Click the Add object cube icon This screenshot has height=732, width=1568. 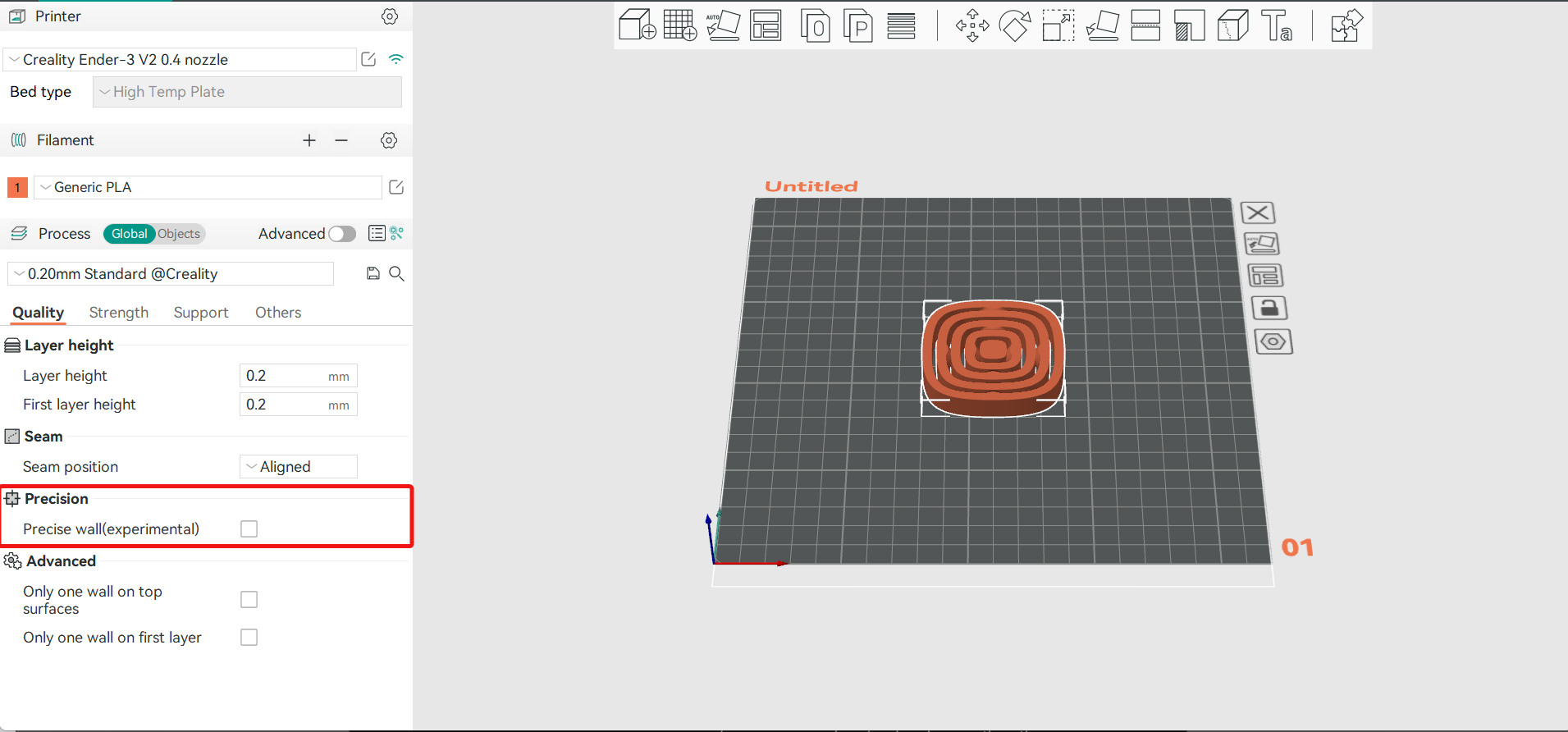(x=637, y=25)
